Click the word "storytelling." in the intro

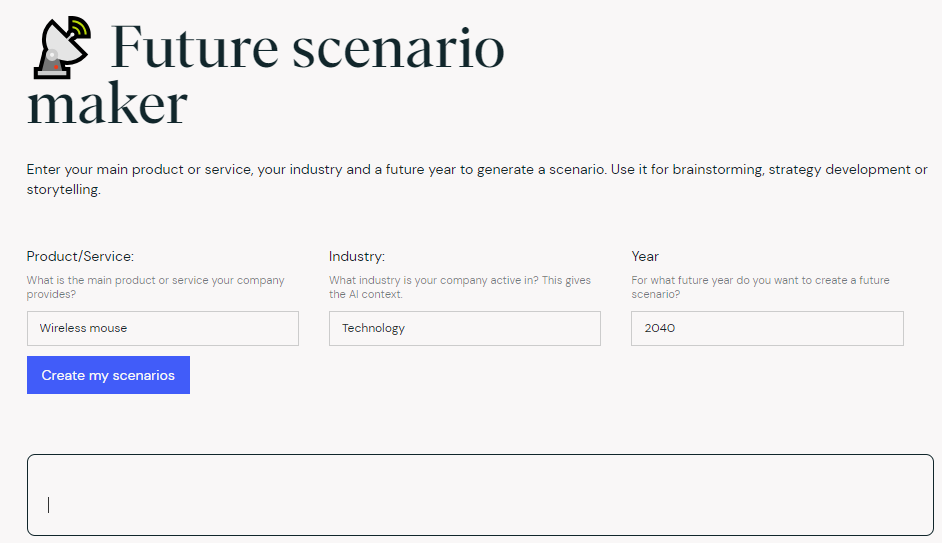click(x=64, y=190)
